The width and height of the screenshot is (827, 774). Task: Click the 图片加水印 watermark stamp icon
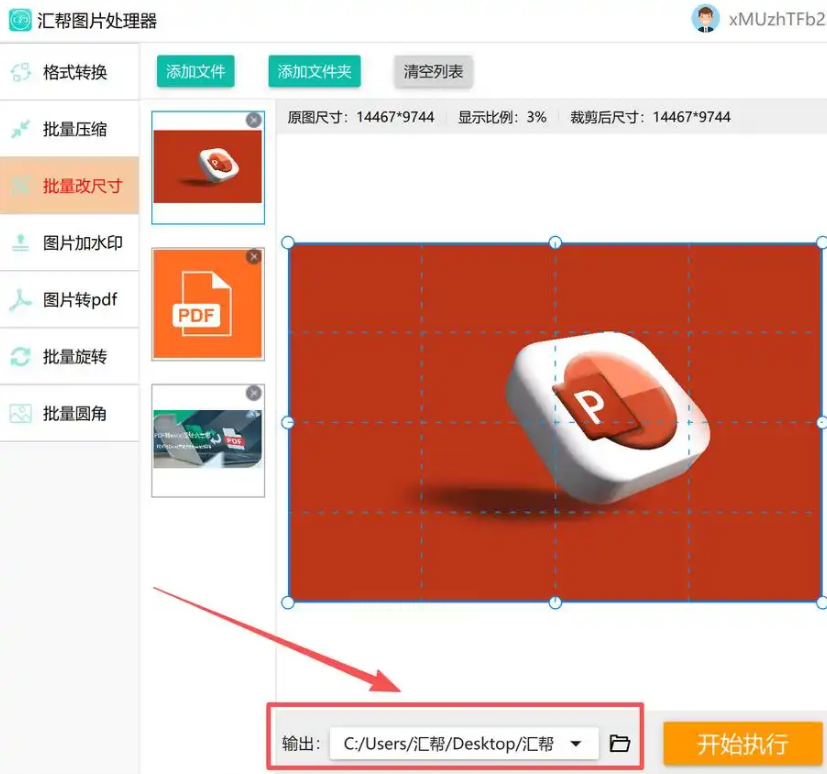pos(21,243)
